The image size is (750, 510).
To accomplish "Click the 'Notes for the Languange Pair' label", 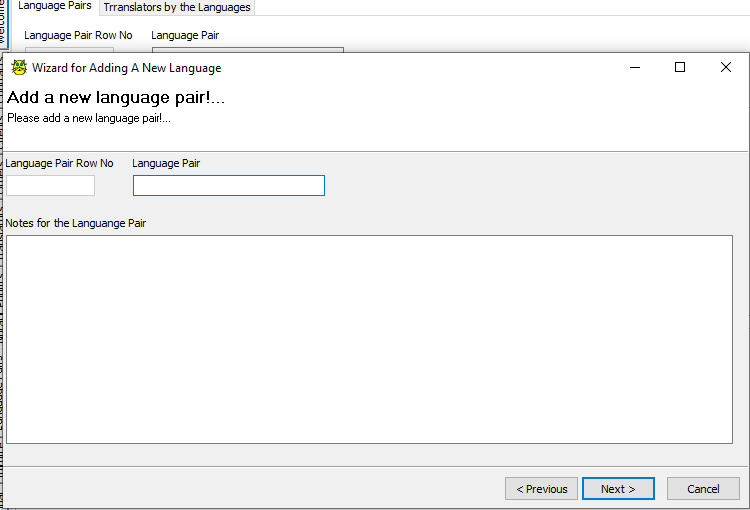I will (76, 223).
